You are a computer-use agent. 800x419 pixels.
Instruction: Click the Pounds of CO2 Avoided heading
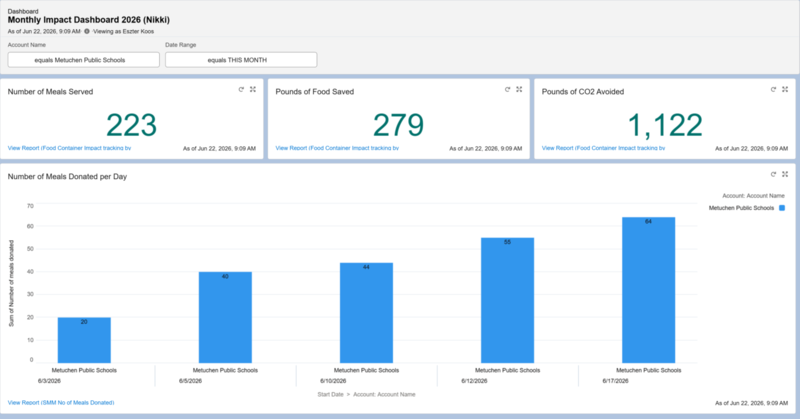tap(583, 92)
